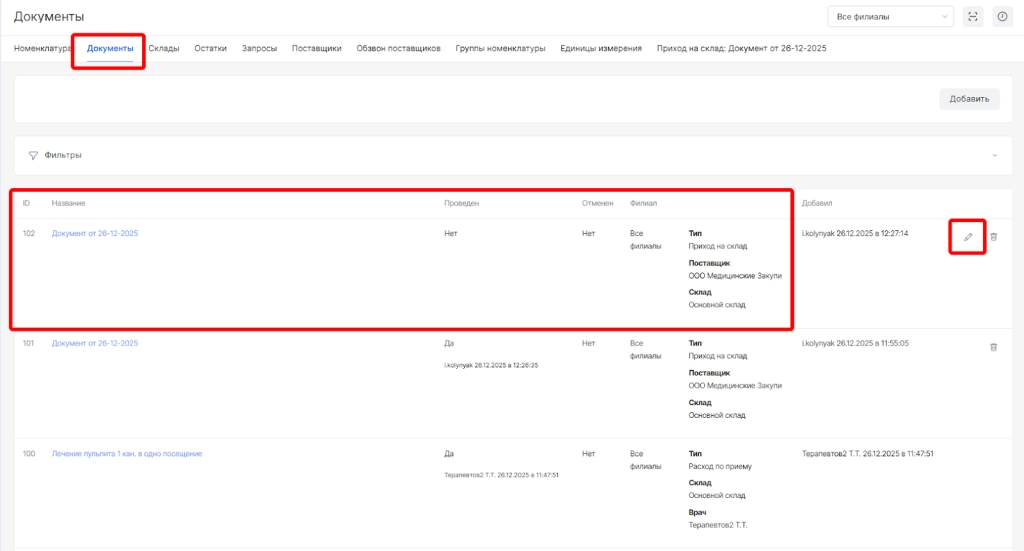Image resolution: width=1024 pixels, height=551 pixels.
Task: Delete document 102 using the trash icon
Action: click(x=993, y=237)
